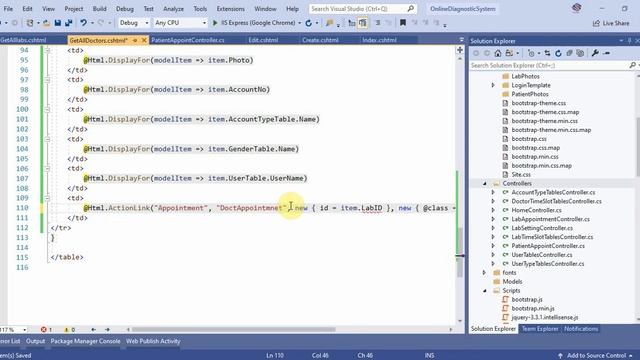Open the Analyze menu
This screenshot has height=360, width=640.
point(173,9)
